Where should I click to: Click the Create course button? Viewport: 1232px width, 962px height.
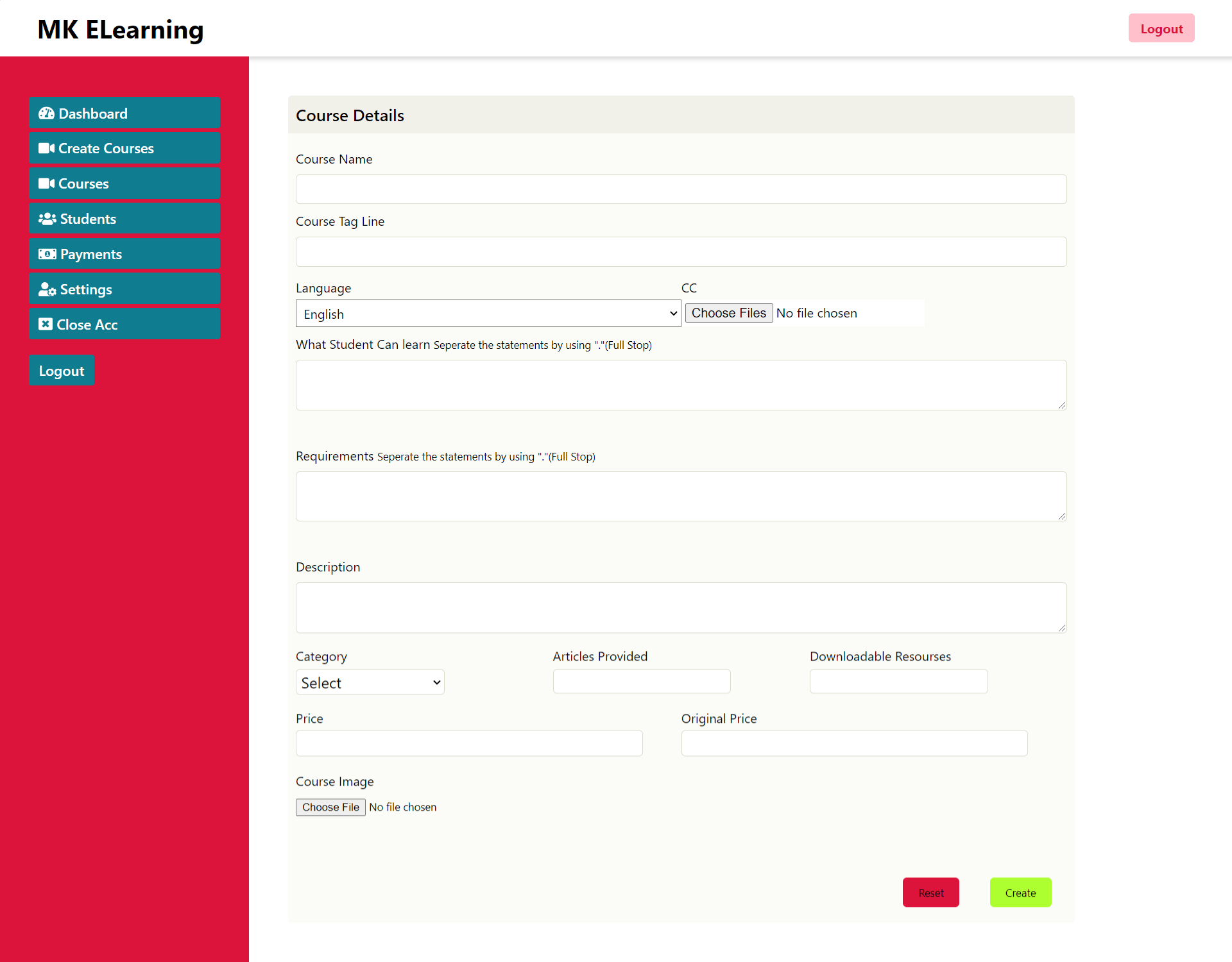(x=1021, y=892)
